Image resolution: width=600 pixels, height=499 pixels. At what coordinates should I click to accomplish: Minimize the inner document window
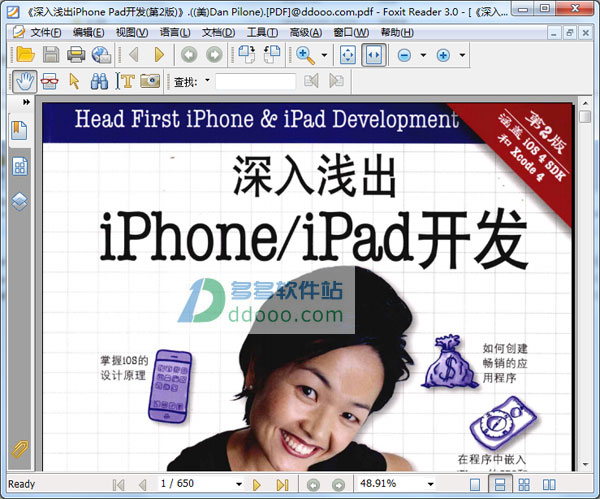pyautogui.click(x=554, y=33)
